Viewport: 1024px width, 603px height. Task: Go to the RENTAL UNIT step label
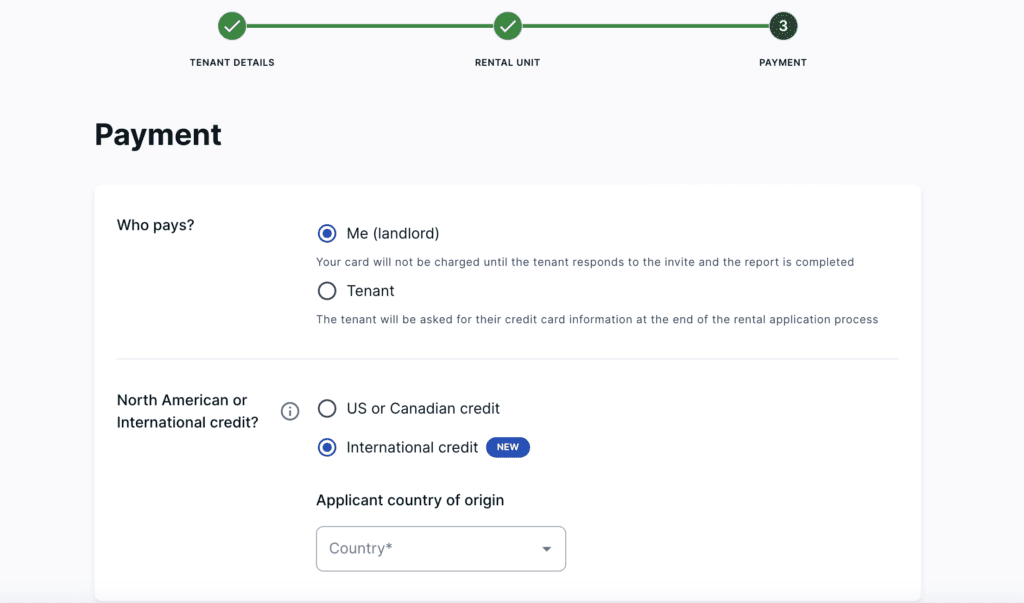[x=508, y=62]
